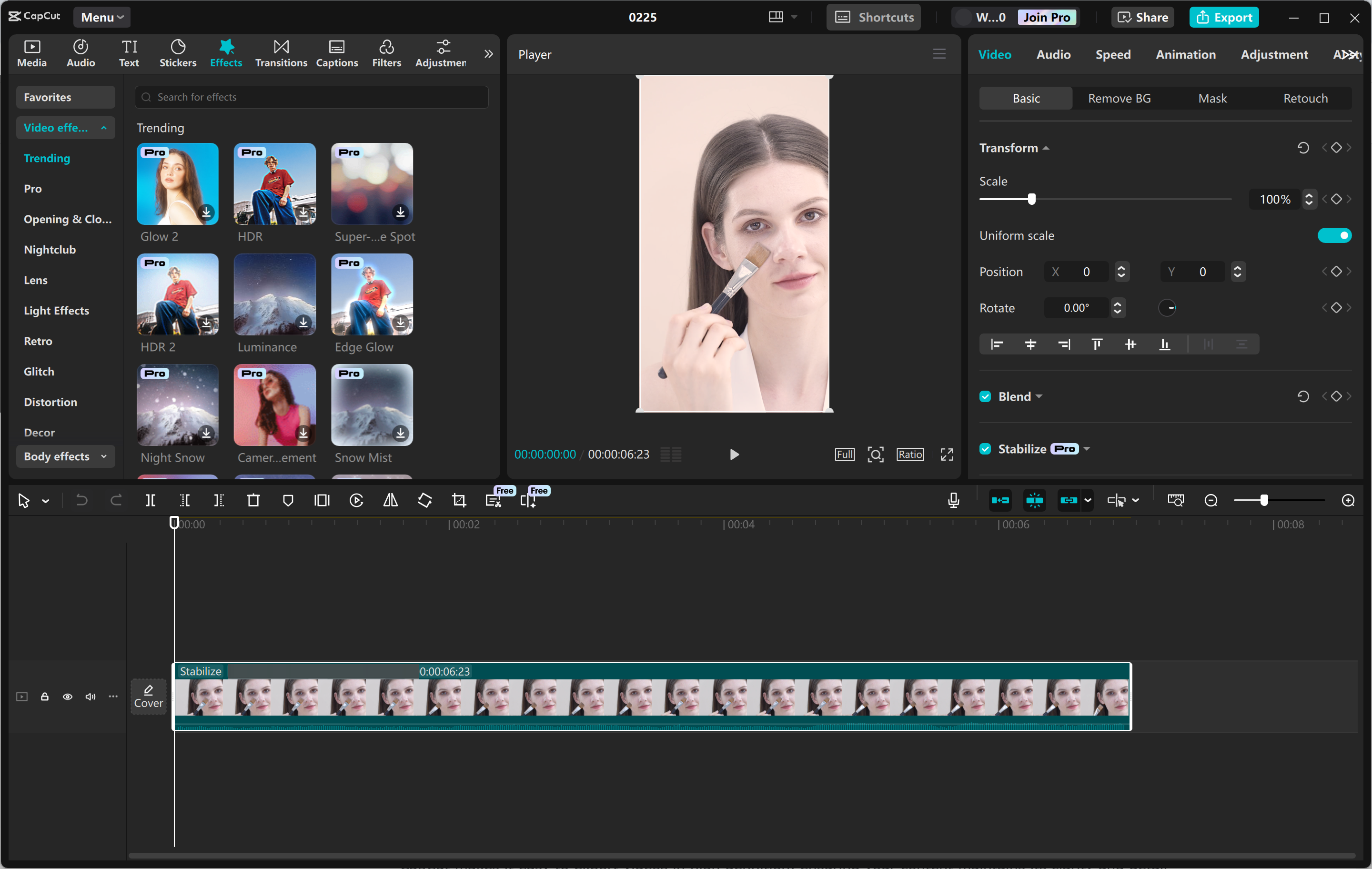1372x869 pixels.
Task: Uncheck the Blend checkbox
Action: [x=985, y=396]
